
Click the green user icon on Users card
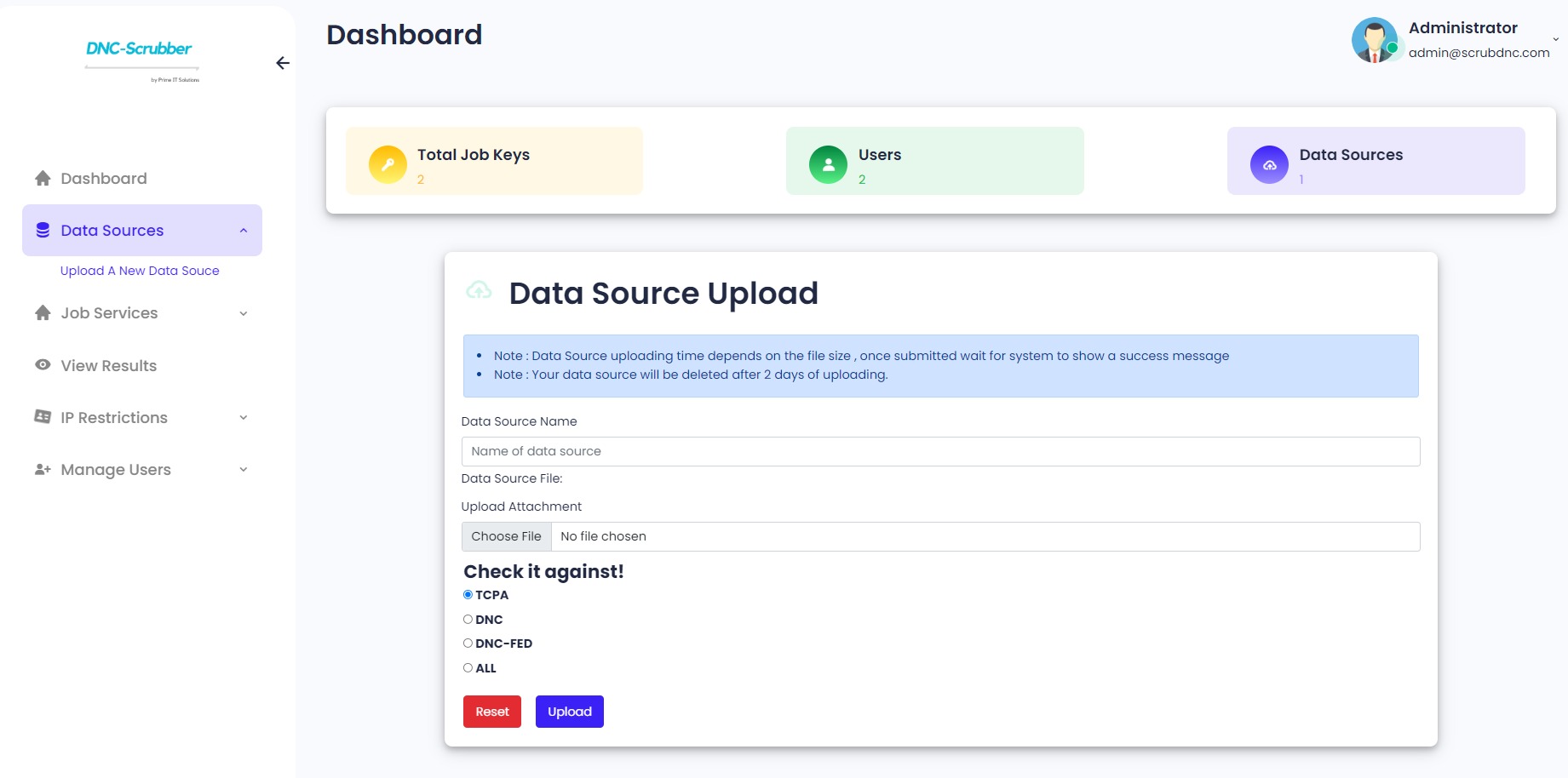pyautogui.click(x=828, y=164)
